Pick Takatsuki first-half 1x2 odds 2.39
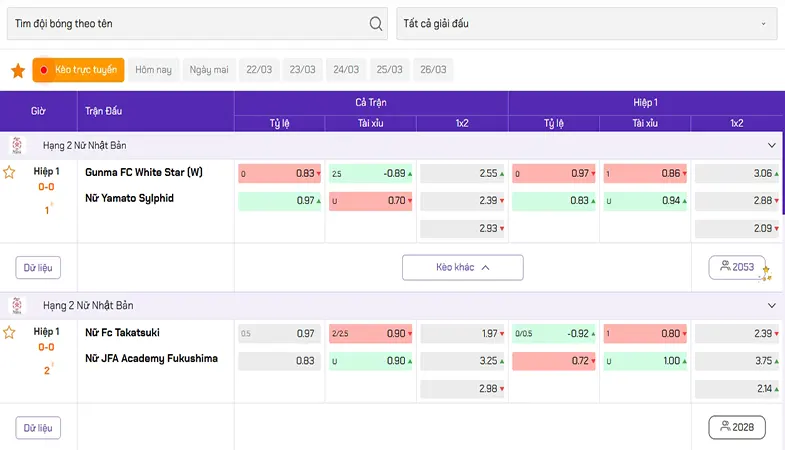The height and width of the screenshot is (450, 785). (x=737, y=334)
